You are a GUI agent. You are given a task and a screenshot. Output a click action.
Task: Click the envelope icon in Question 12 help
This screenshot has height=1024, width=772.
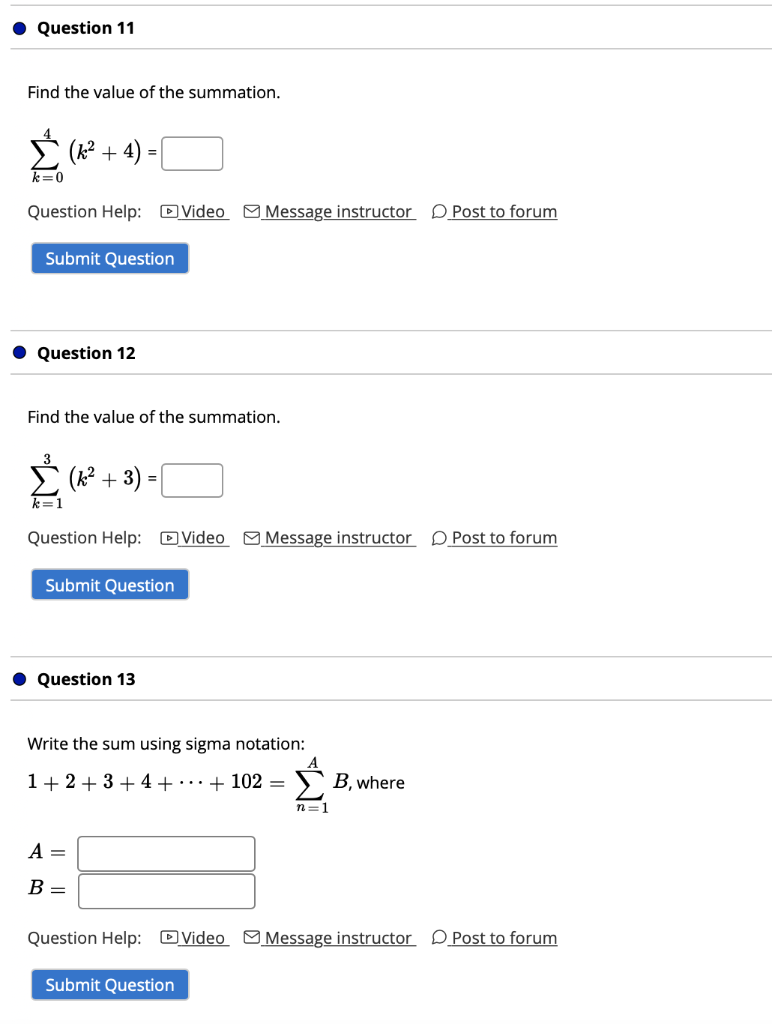pos(251,538)
